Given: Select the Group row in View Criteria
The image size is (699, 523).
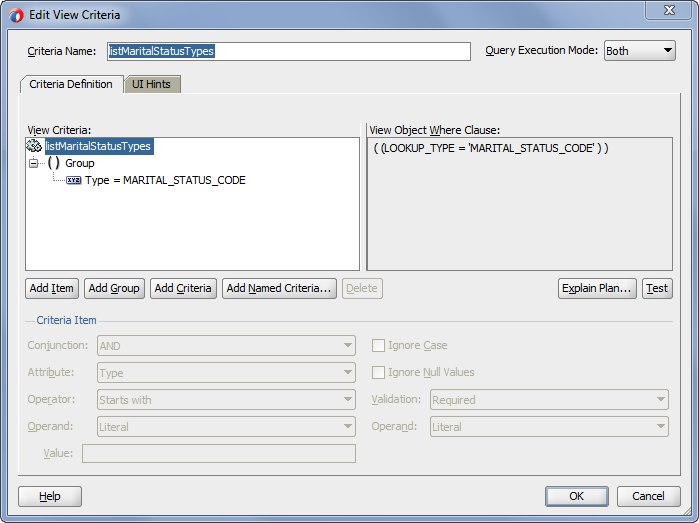Looking at the screenshot, I should coord(80,163).
